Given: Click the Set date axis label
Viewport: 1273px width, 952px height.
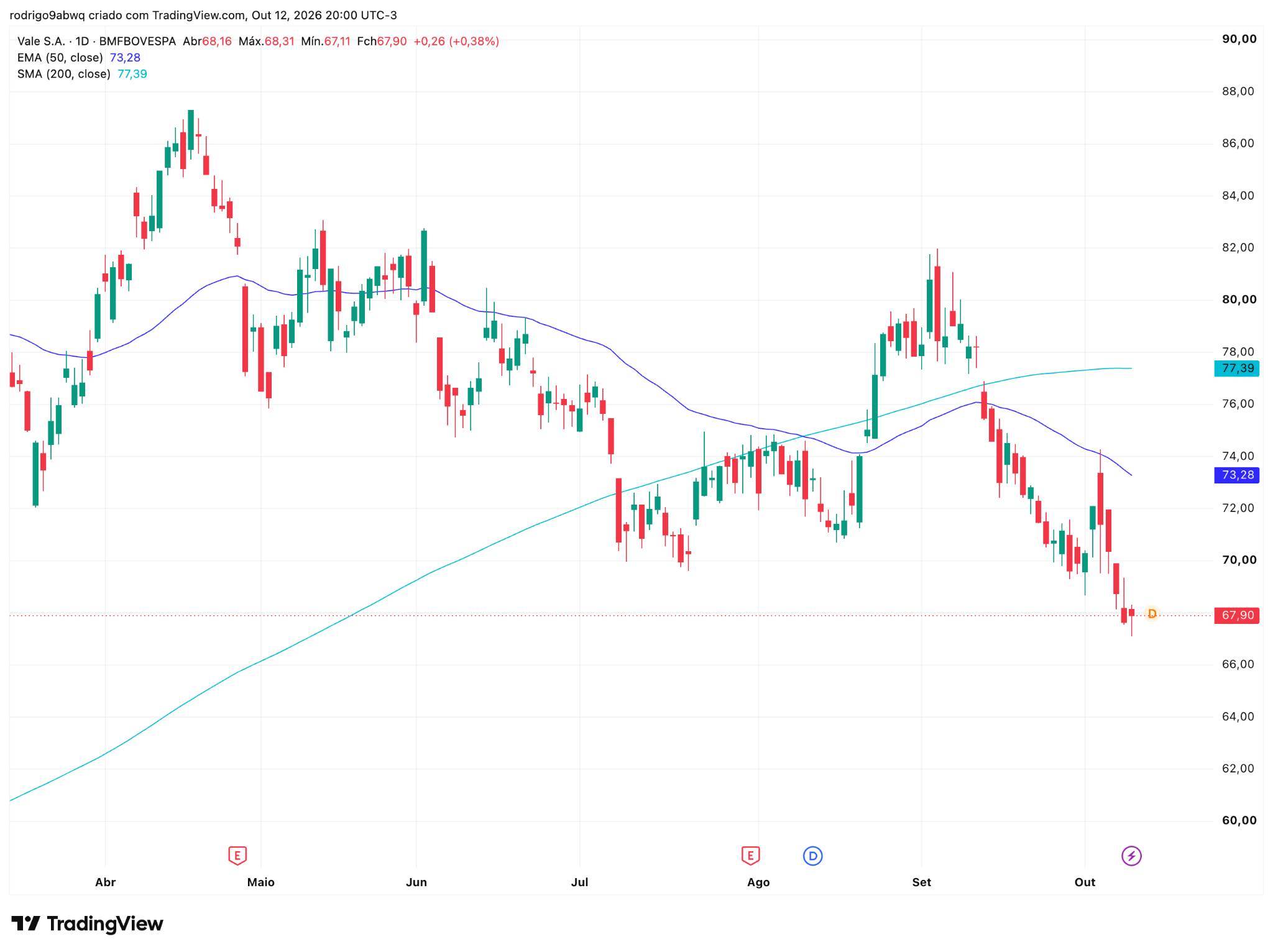Looking at the screenshot, I should click(921, 882).
